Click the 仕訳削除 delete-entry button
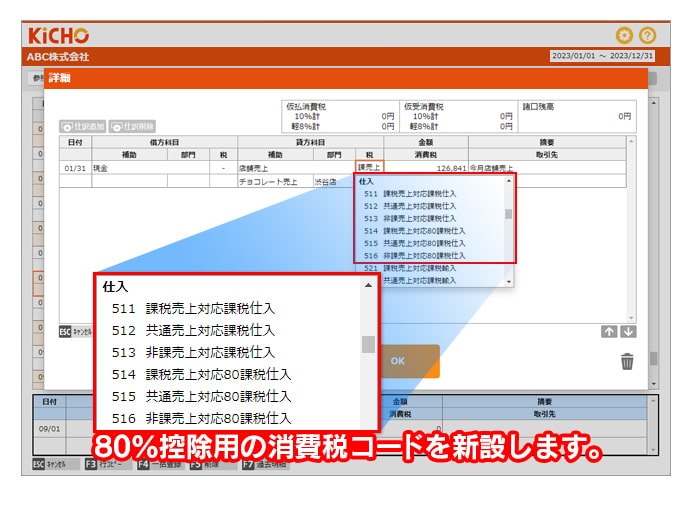 pyautogui.click(x=132, y=127)
